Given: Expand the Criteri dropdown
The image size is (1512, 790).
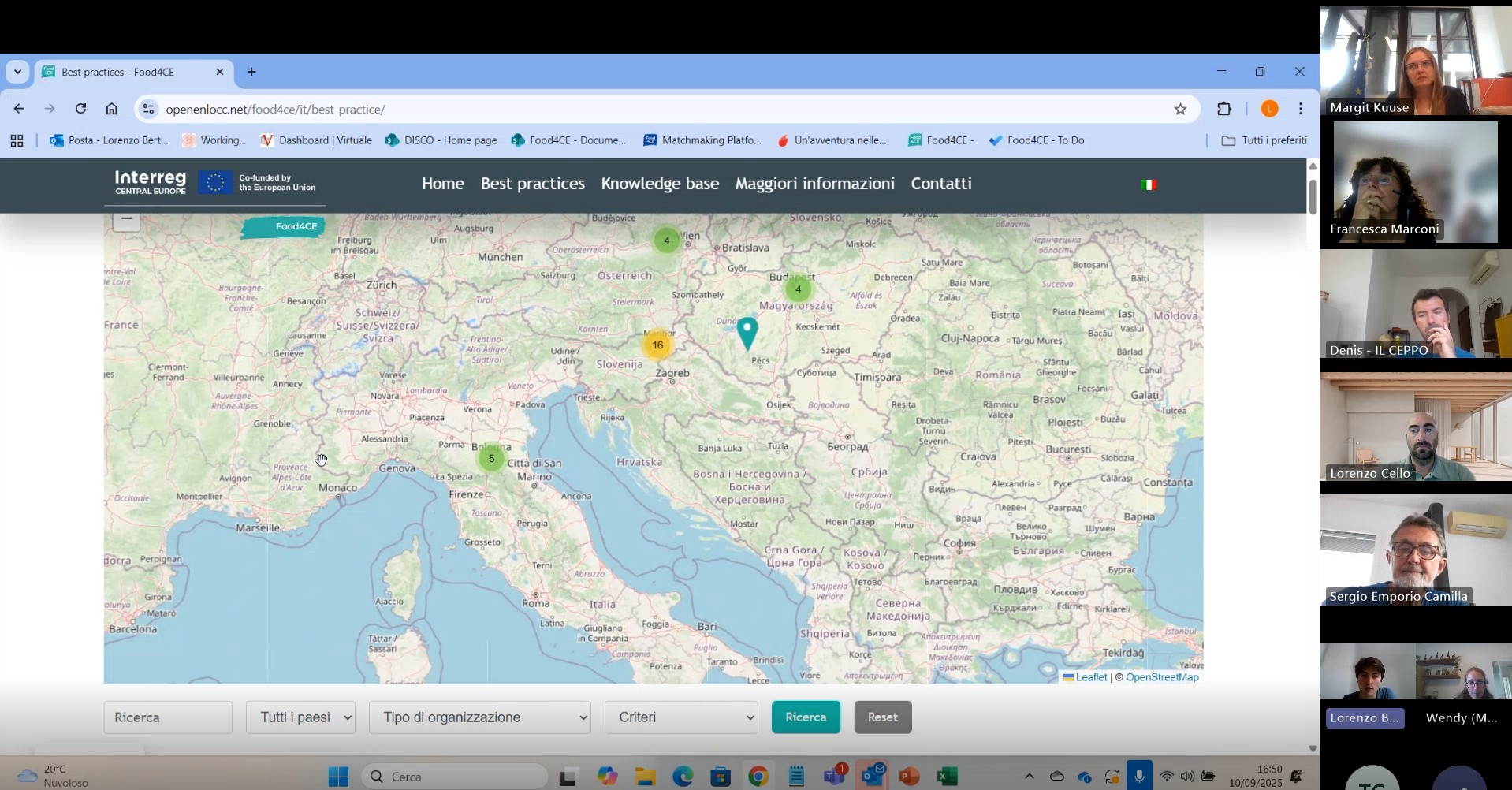Looking at the screenshot, I should pos(681,717).
